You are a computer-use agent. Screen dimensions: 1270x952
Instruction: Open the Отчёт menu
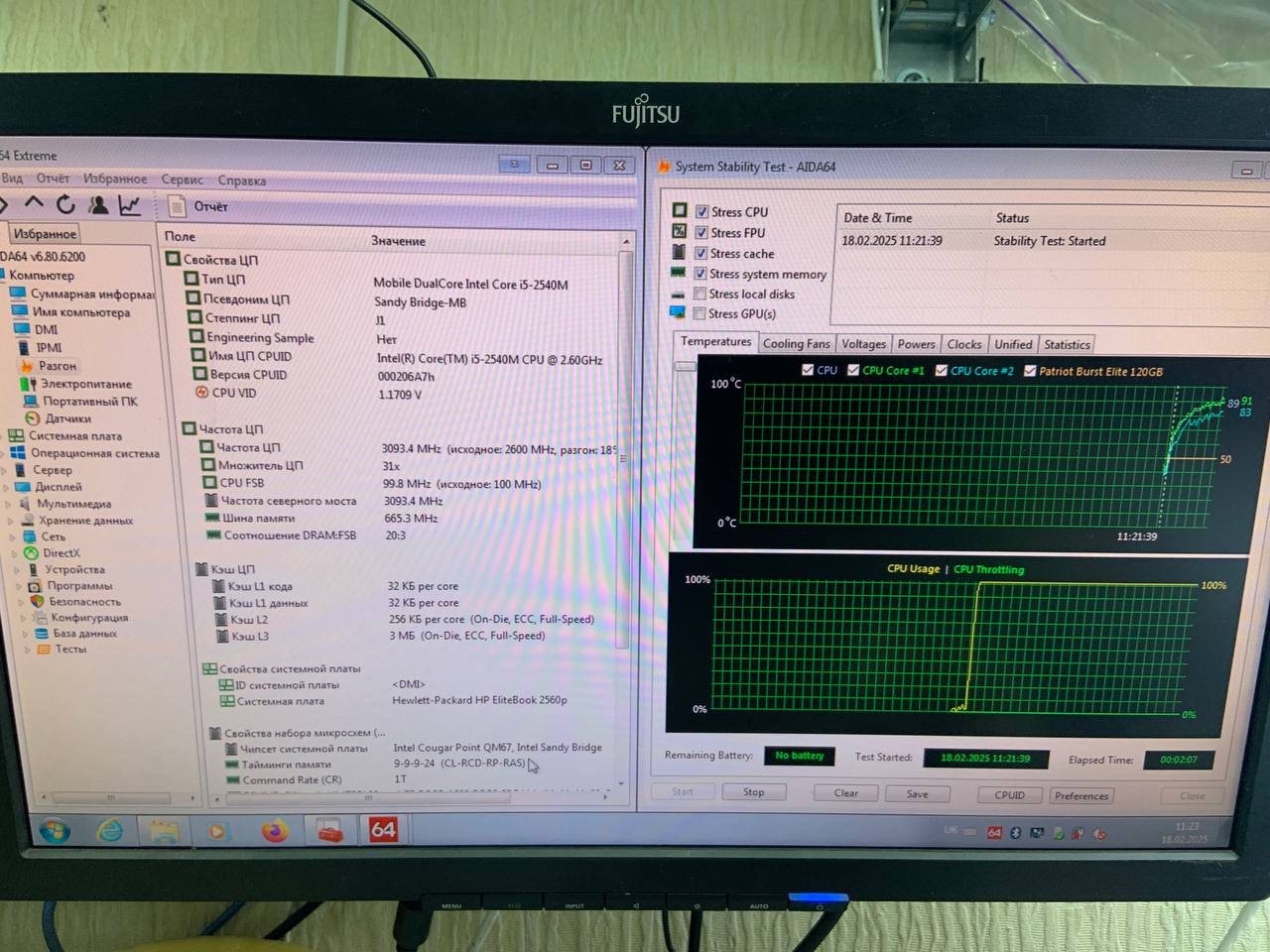[53, 178]
